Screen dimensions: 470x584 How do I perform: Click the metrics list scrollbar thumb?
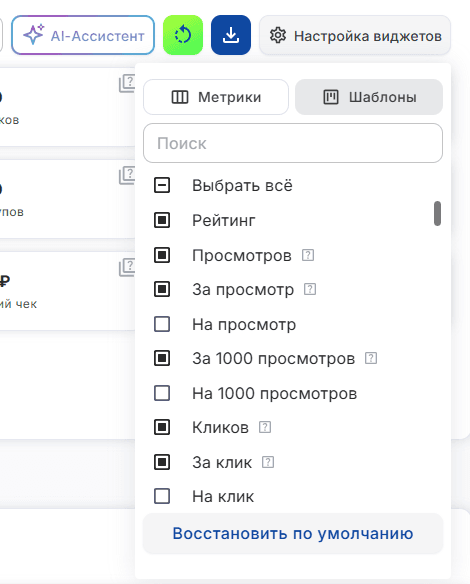[x=437, y=213]
